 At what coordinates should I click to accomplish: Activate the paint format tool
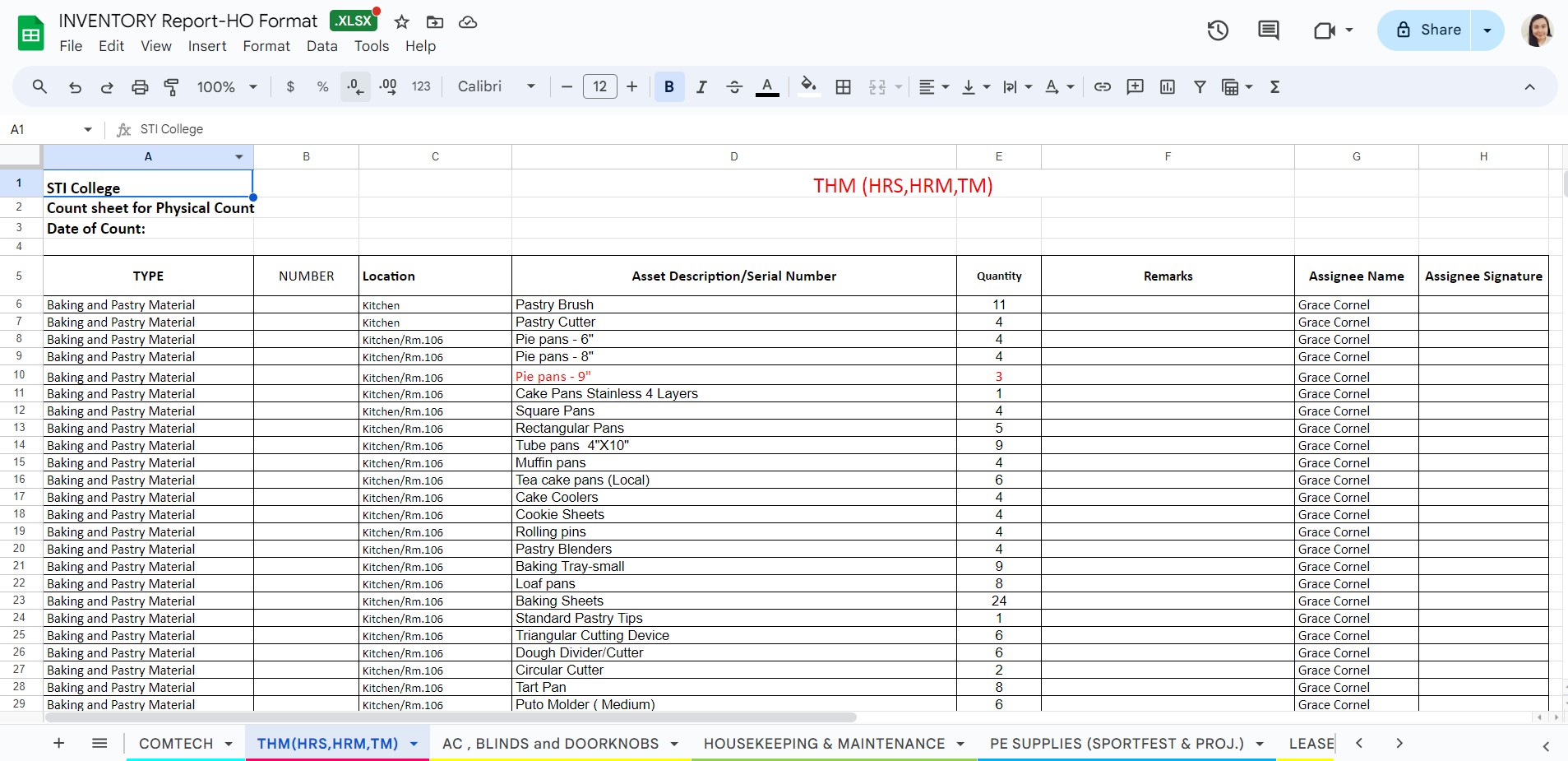(172, 86)
